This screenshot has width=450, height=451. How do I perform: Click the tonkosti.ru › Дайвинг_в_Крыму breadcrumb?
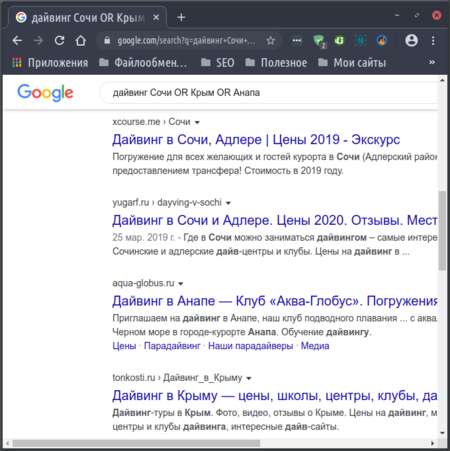tap(177, 378)
